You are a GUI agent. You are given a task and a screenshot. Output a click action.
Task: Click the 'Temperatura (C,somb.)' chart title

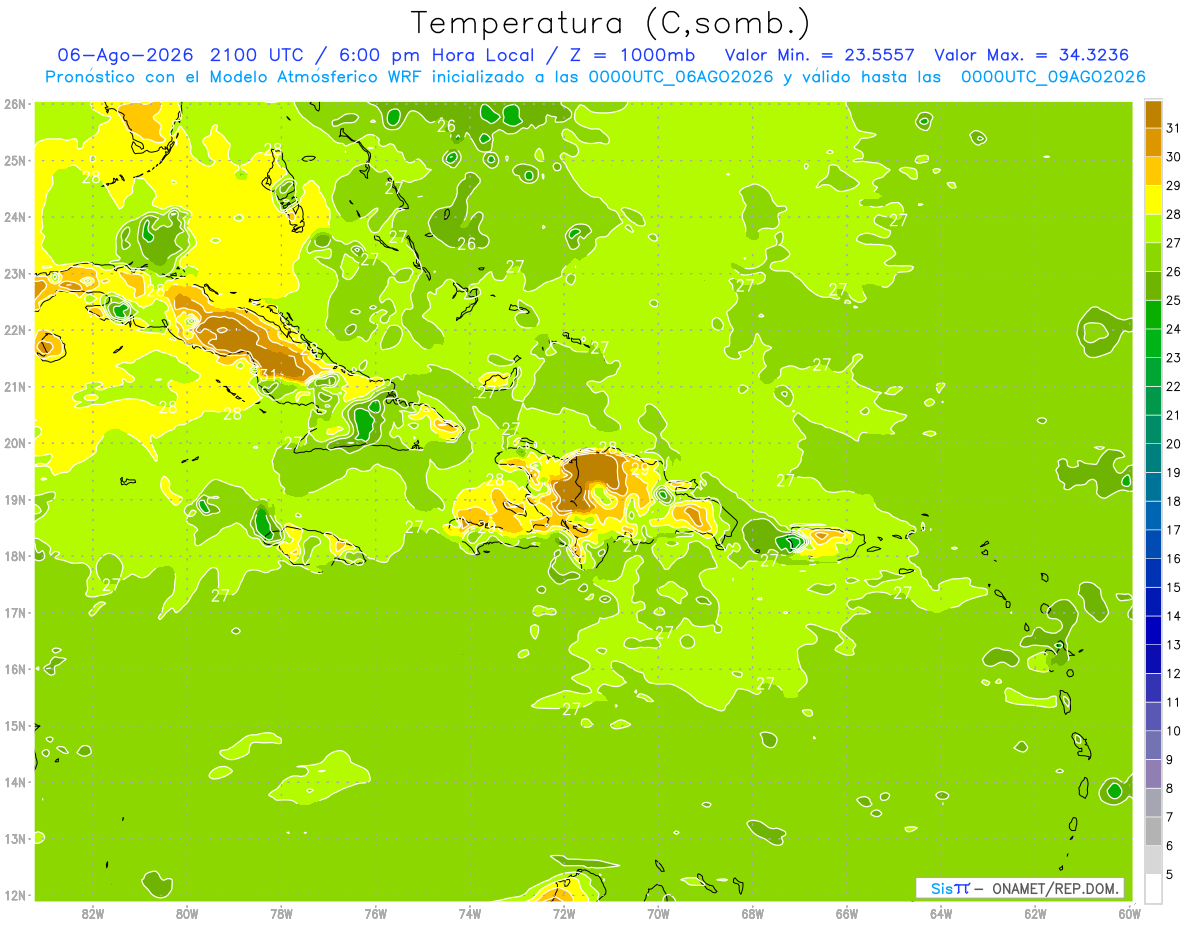[x=610, y=23]
